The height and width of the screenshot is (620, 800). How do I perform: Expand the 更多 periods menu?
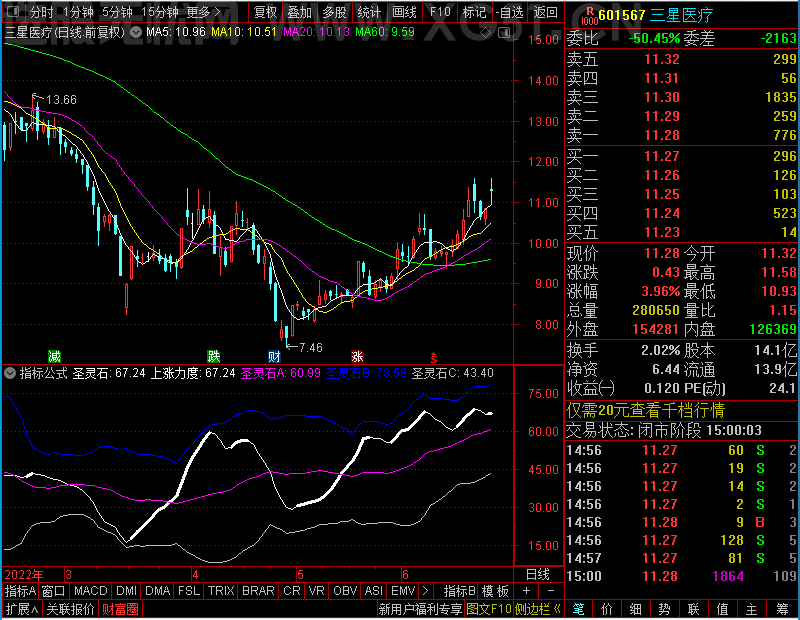204,12
